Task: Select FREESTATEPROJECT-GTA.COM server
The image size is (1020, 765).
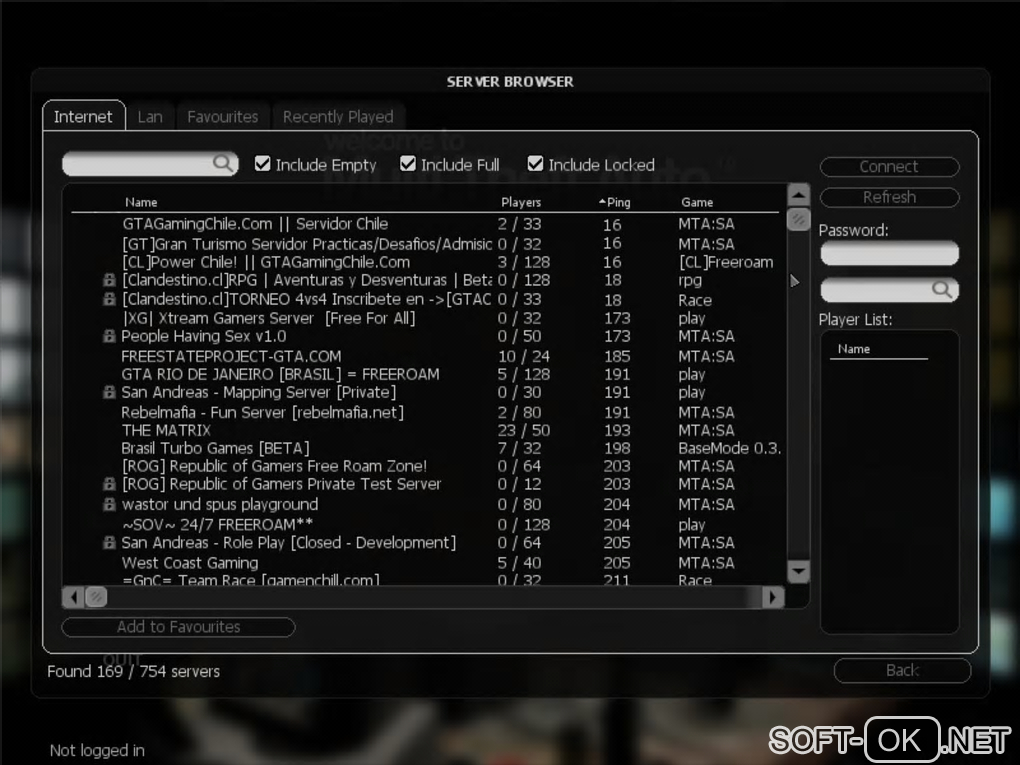Action: pos(425,356)
